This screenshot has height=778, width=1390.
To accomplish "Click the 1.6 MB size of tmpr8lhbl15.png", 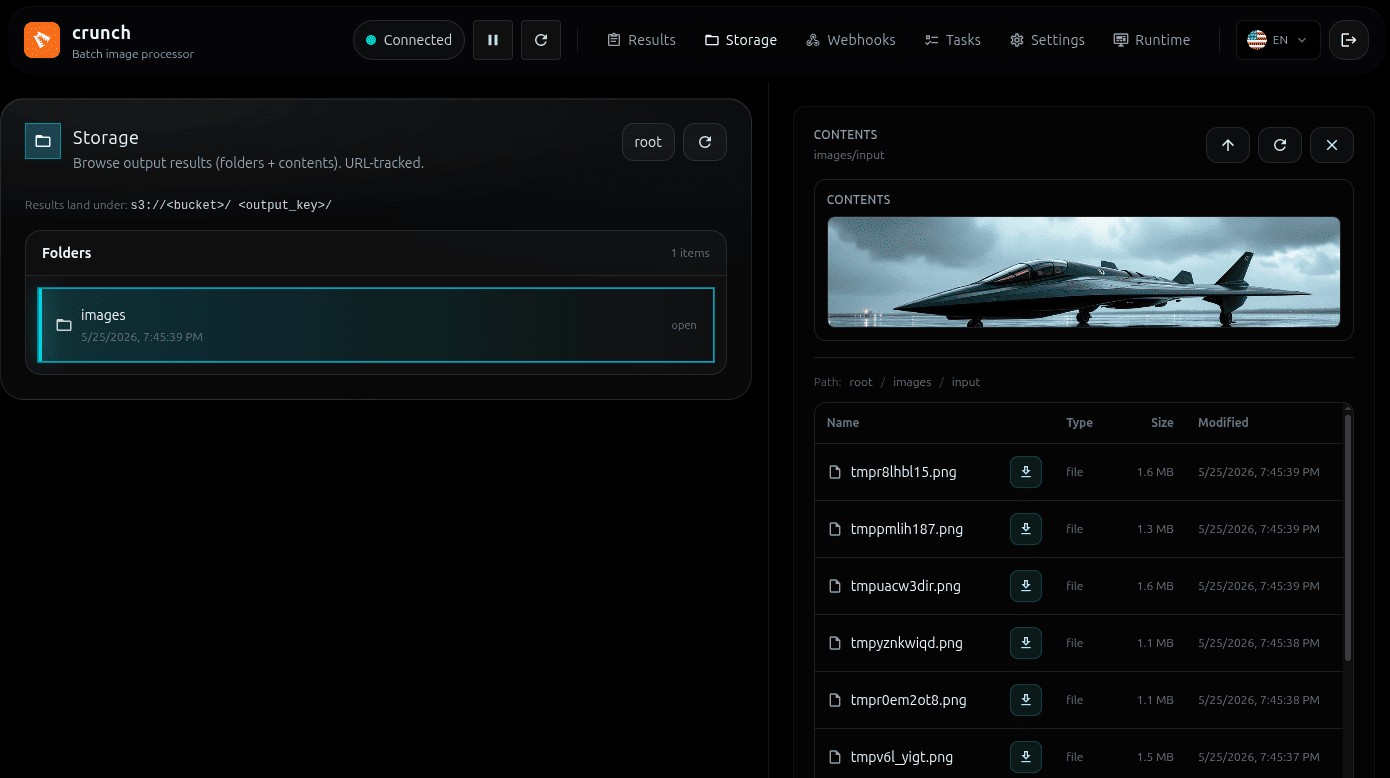I will click(1155, 472).
